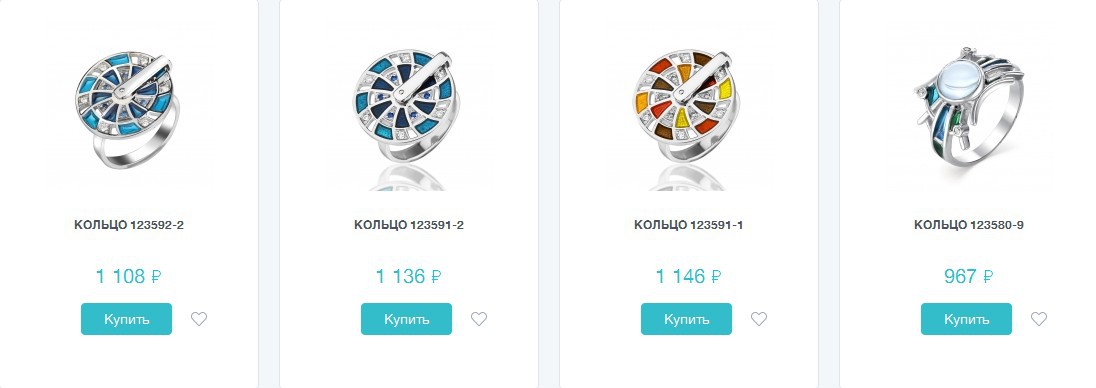This screenshot has width=1096, height=388.
Task: Click Купить under ring 123591-2
Action: point(406,319)
